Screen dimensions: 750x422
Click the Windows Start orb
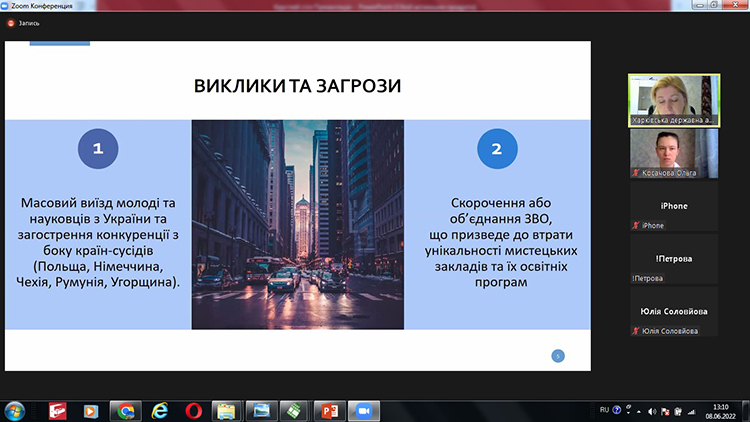click(15, 411)
